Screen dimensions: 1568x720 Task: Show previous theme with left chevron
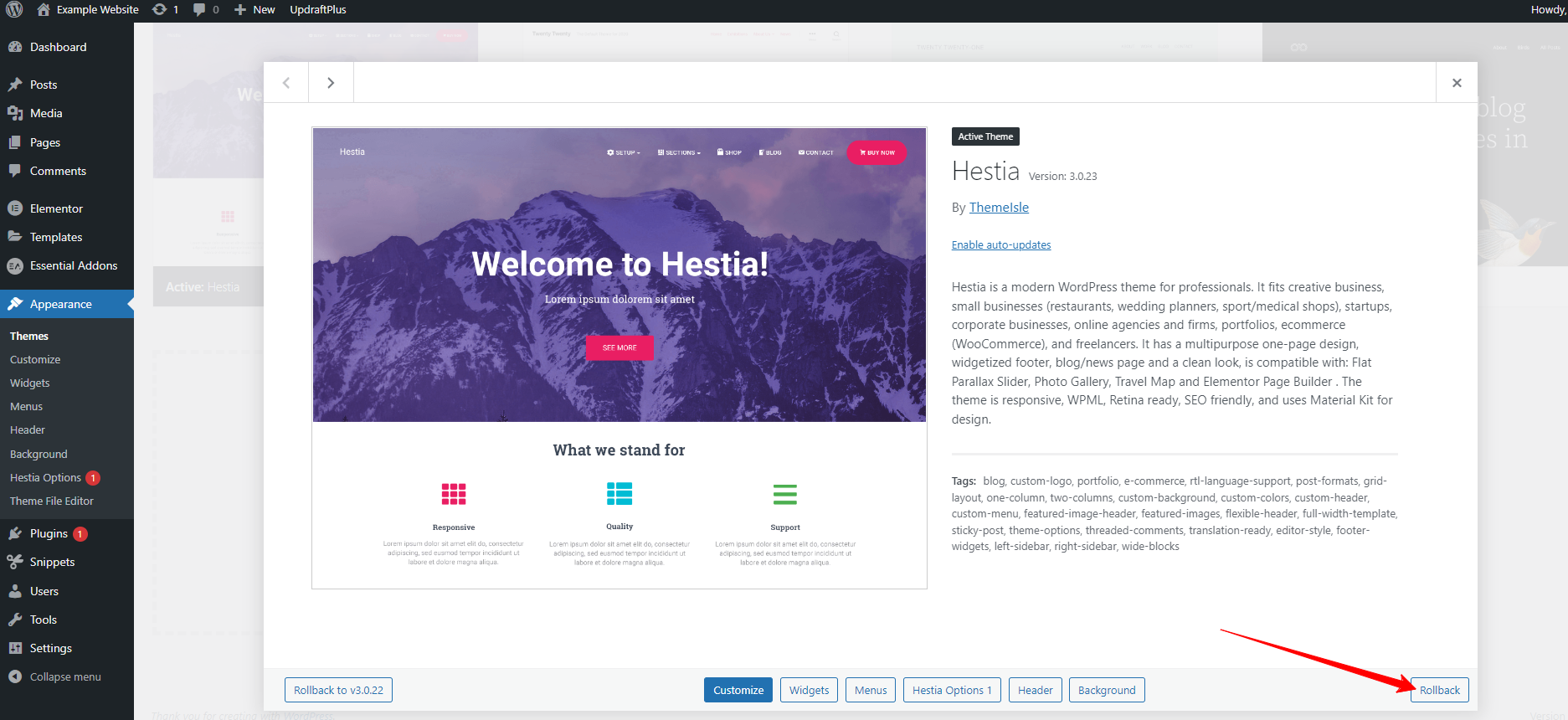click(286, 82)
